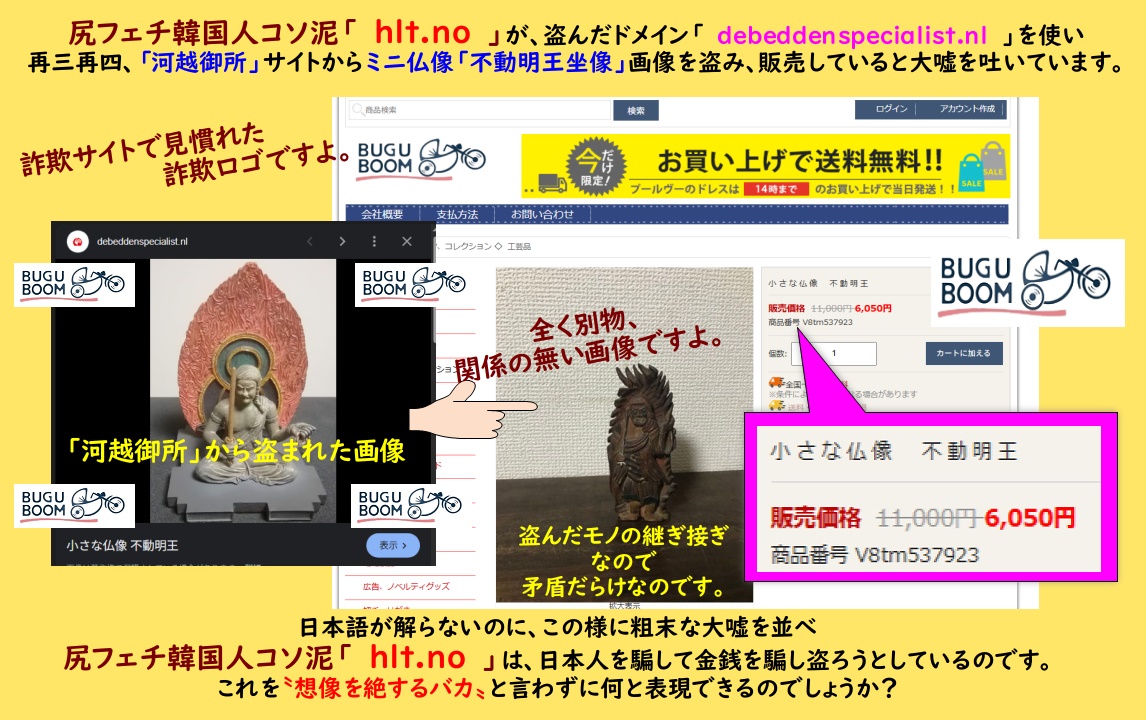The image size is (1146, 720).
Task: Click the カートに加える button
Action: pos(963,354)
